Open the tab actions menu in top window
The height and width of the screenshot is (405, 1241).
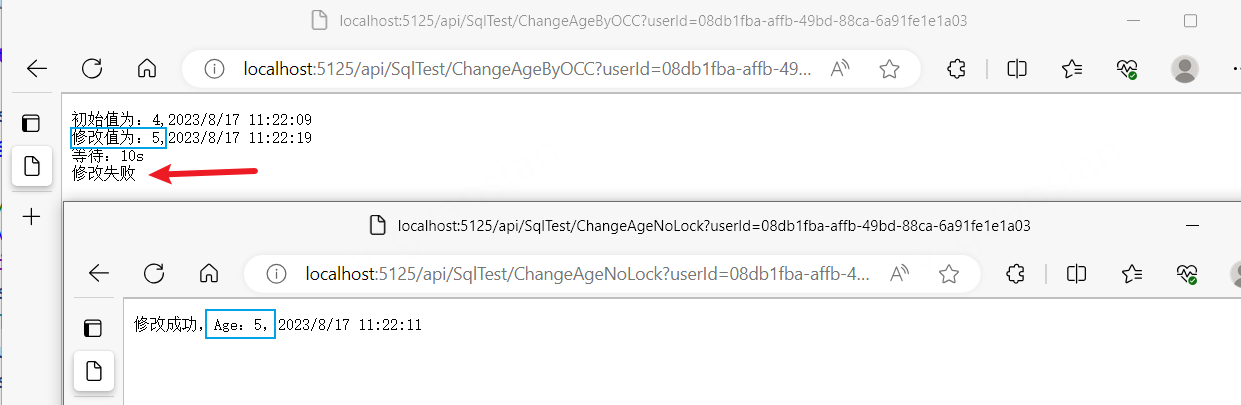[31, 124]
